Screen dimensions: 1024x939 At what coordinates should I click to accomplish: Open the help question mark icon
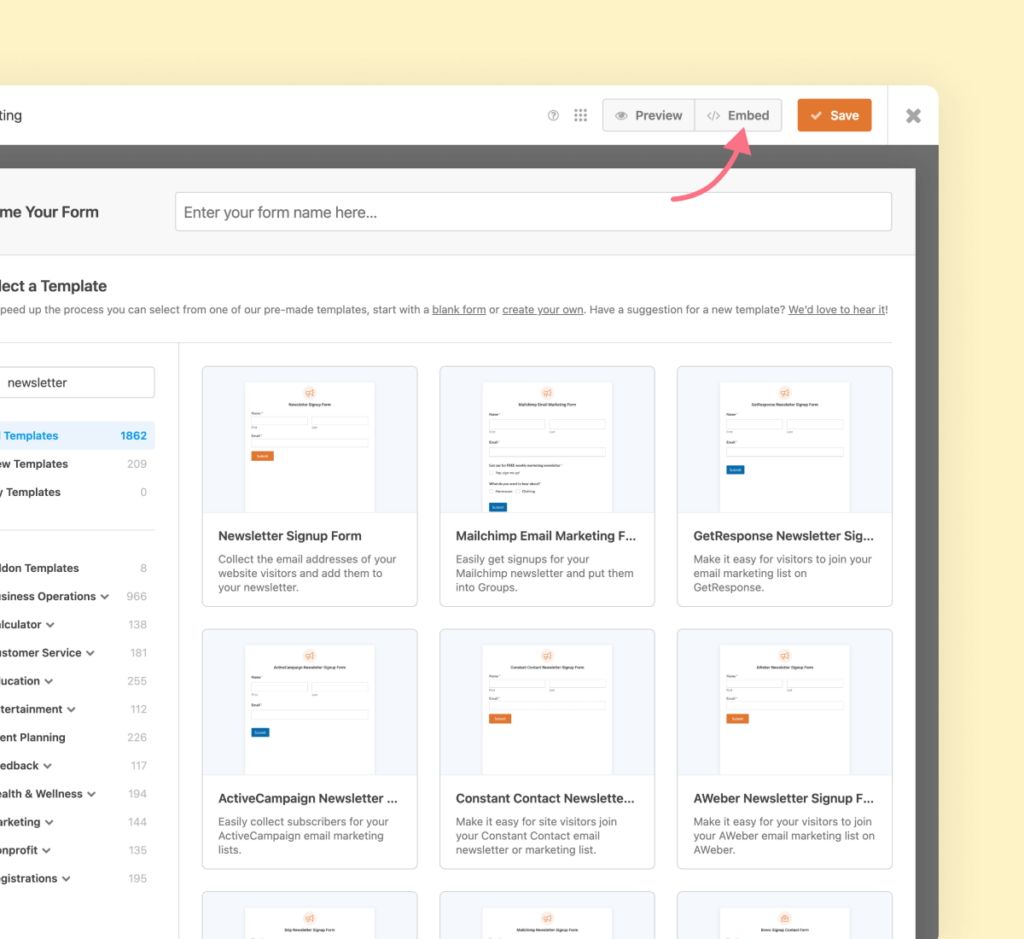coord(553,116)
